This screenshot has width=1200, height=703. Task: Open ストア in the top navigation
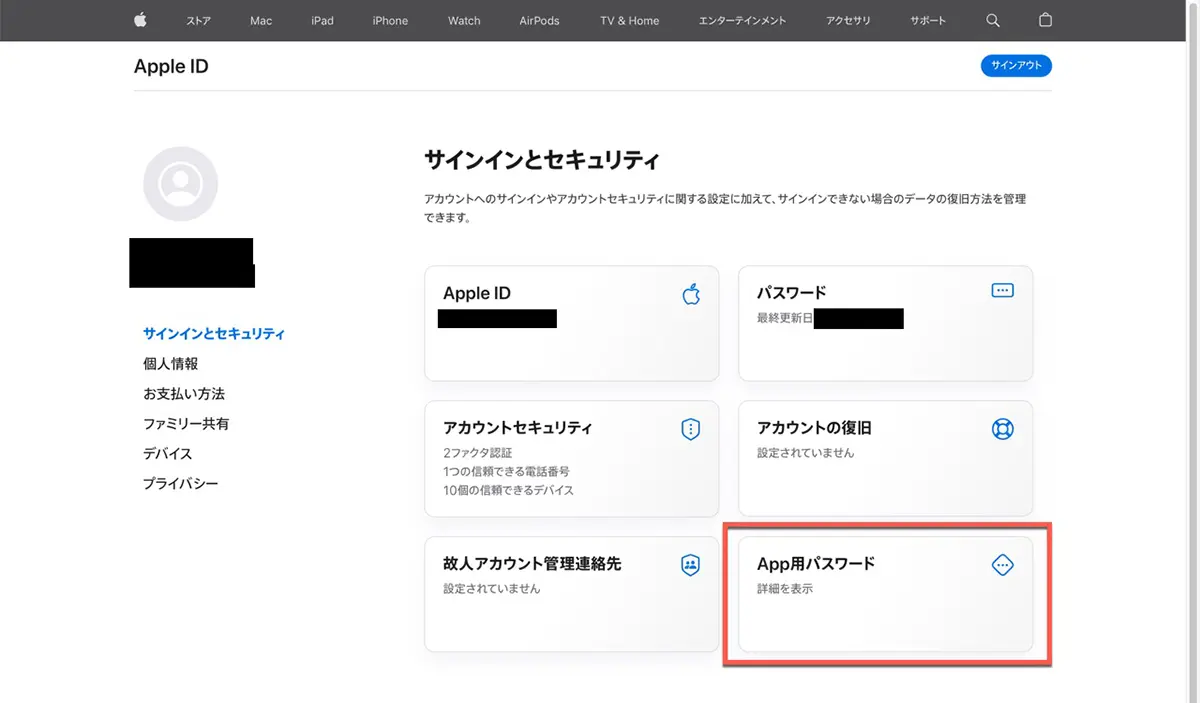click(x=198, y=21)
